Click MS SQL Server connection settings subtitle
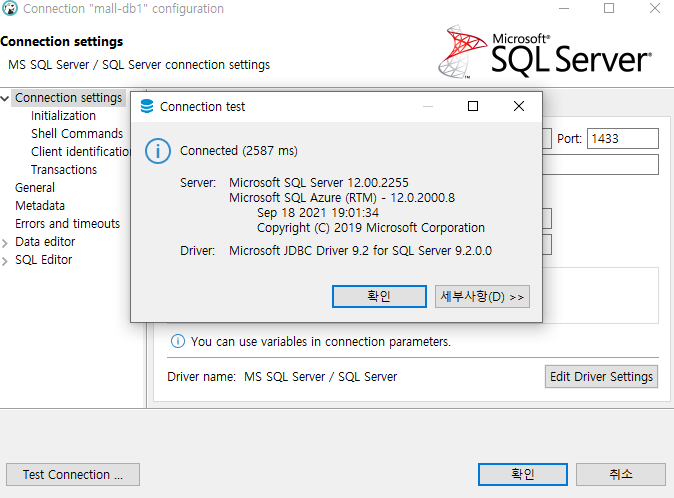This screenshot has height=498, width=674. (x=139, y=65)
